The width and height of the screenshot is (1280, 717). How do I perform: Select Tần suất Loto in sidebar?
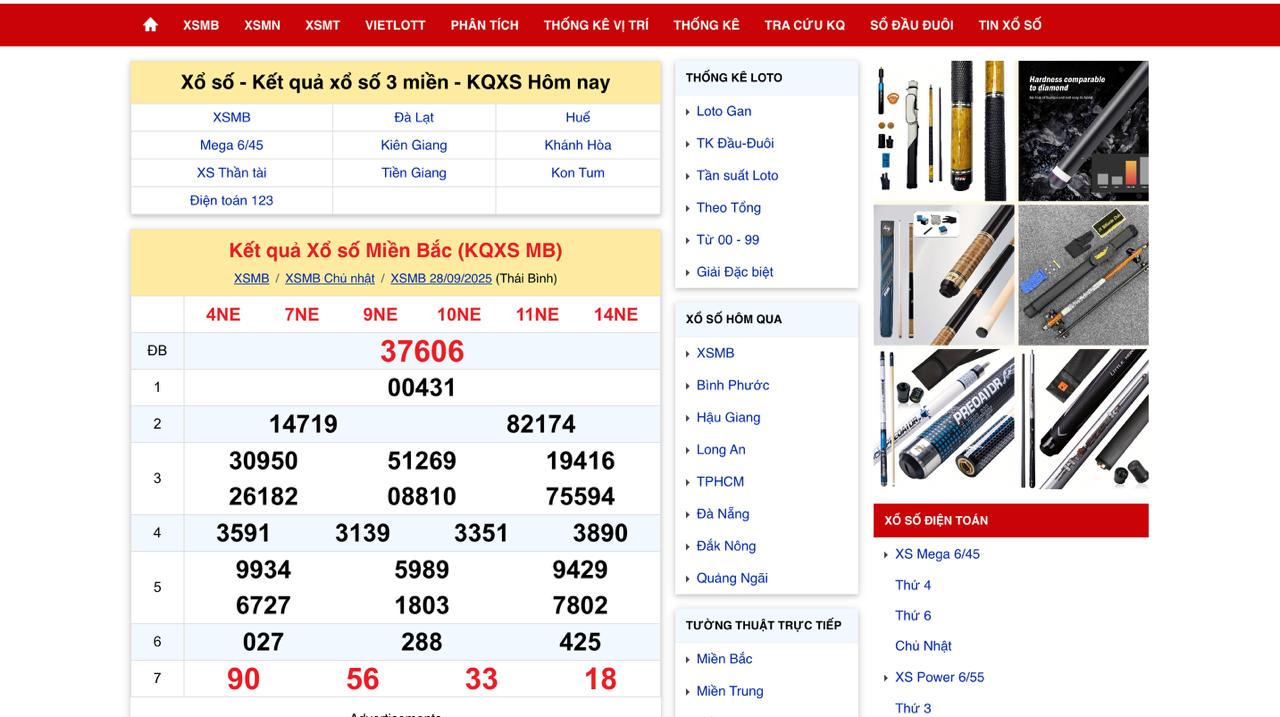pyautogui.click(x=737, y=175)
